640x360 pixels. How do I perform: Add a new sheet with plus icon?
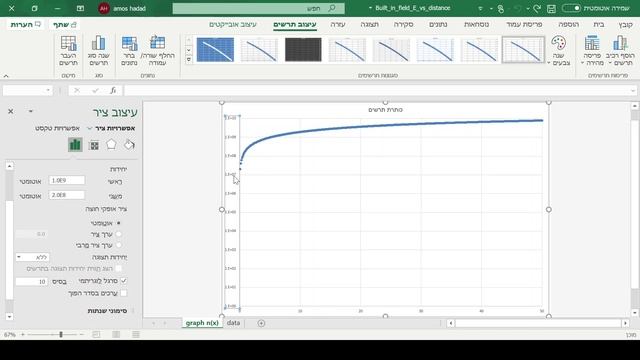pos(261,323)
